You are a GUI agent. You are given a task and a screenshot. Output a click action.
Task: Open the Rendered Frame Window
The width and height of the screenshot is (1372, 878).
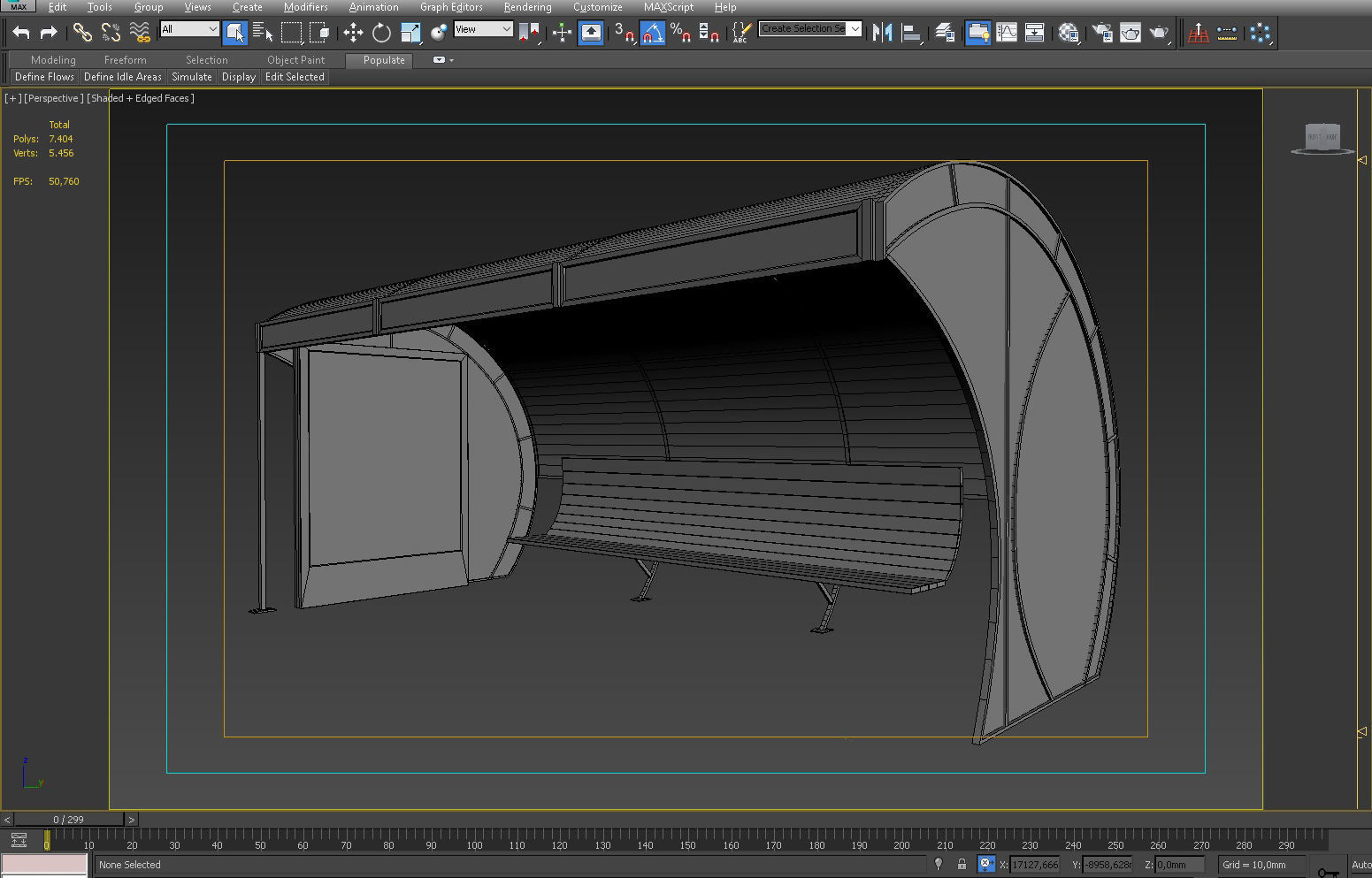1131,33
